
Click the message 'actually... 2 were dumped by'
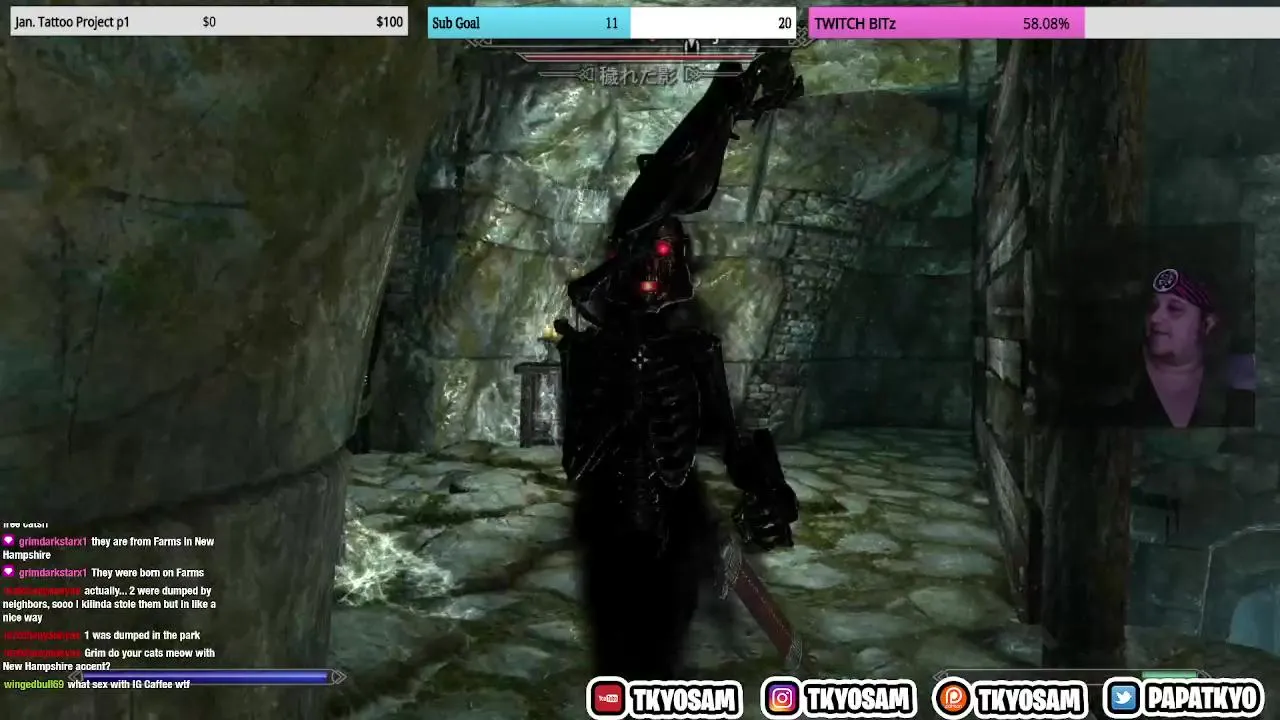click(109, 604)
